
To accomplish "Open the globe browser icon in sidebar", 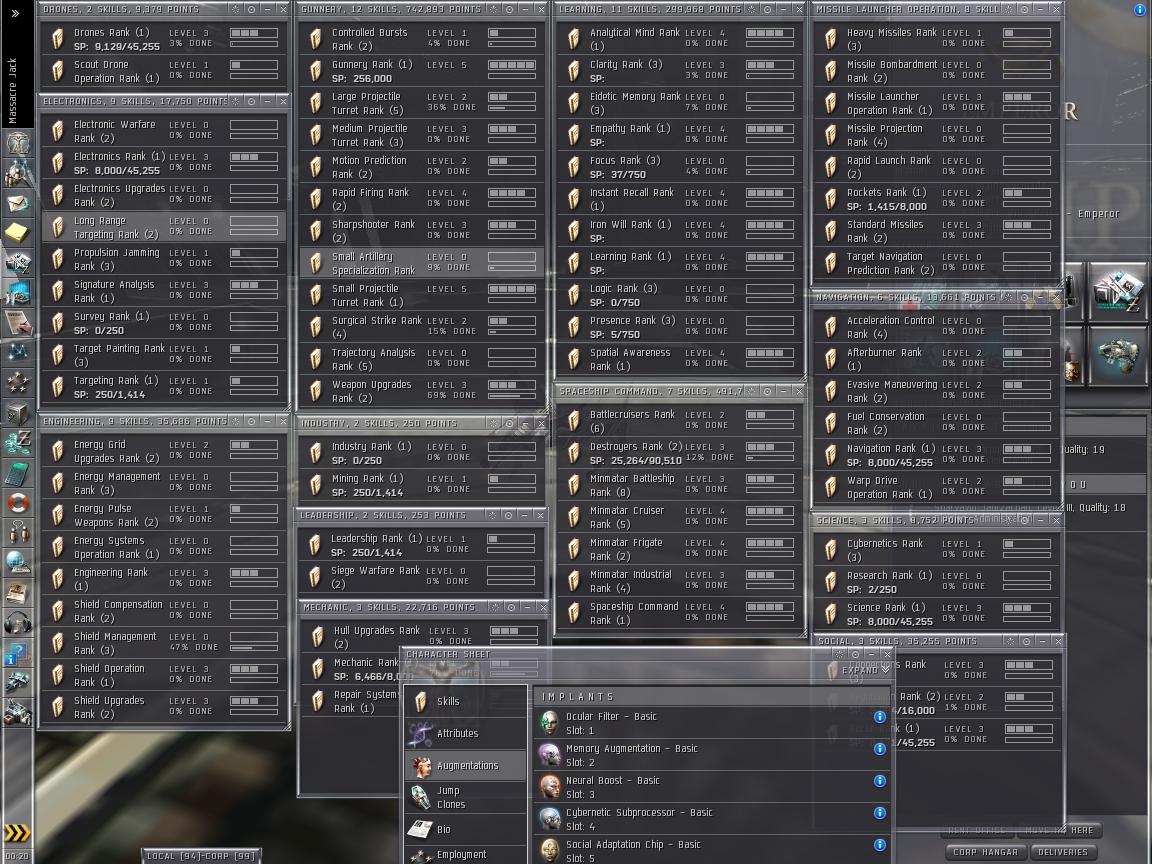I will point(17,563).
